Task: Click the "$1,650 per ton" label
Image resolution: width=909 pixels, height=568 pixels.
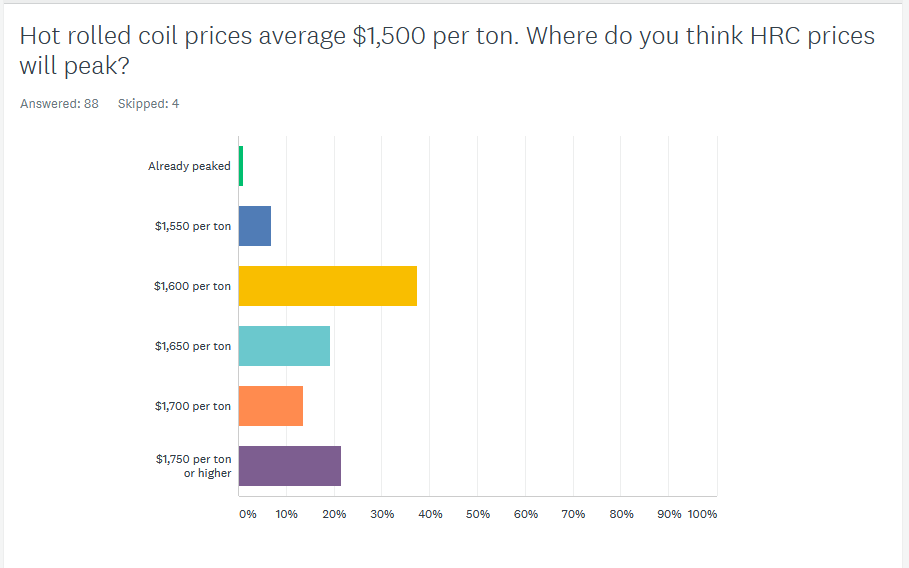Action: pos(193,346)
